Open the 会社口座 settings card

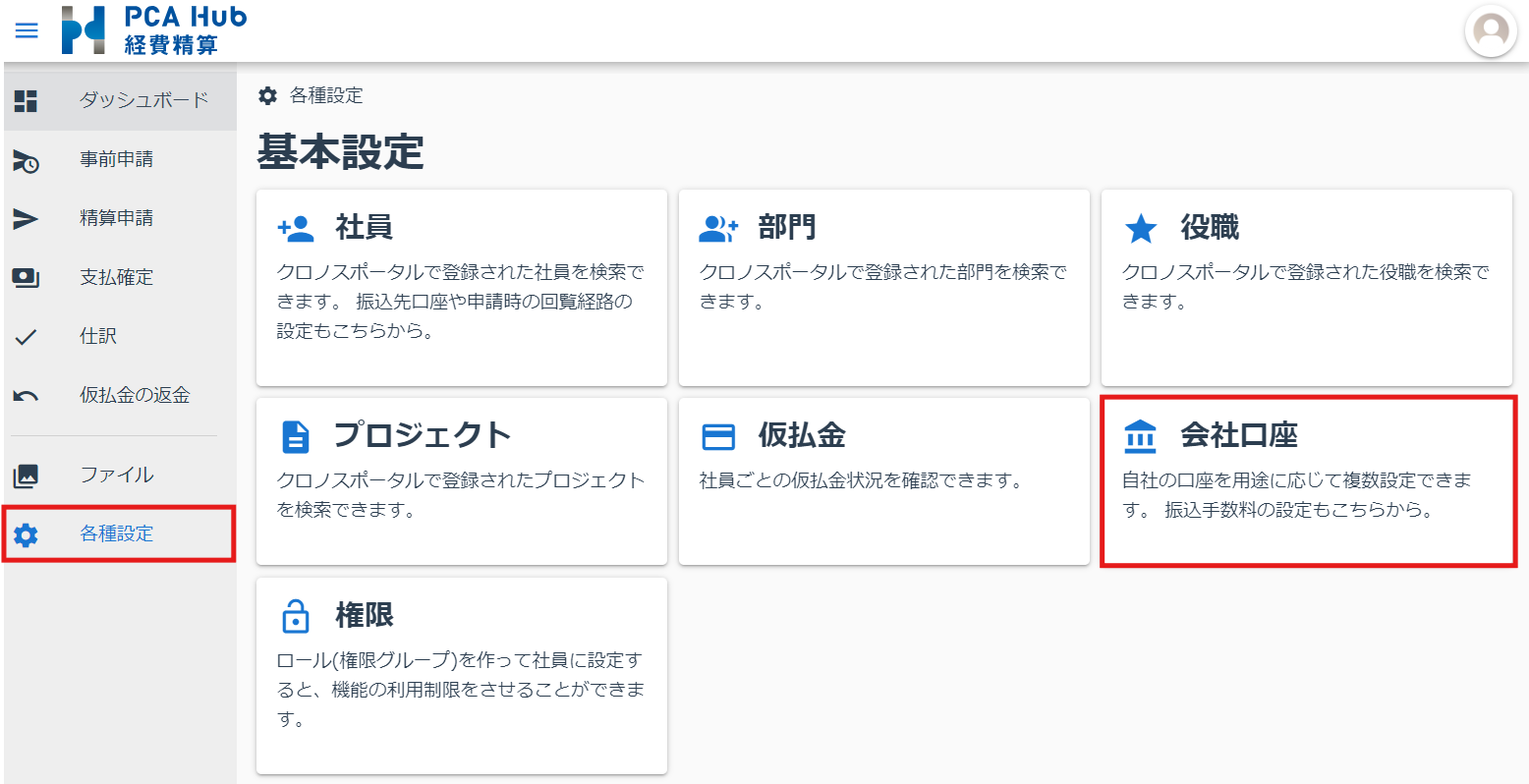click(1309, 481)
